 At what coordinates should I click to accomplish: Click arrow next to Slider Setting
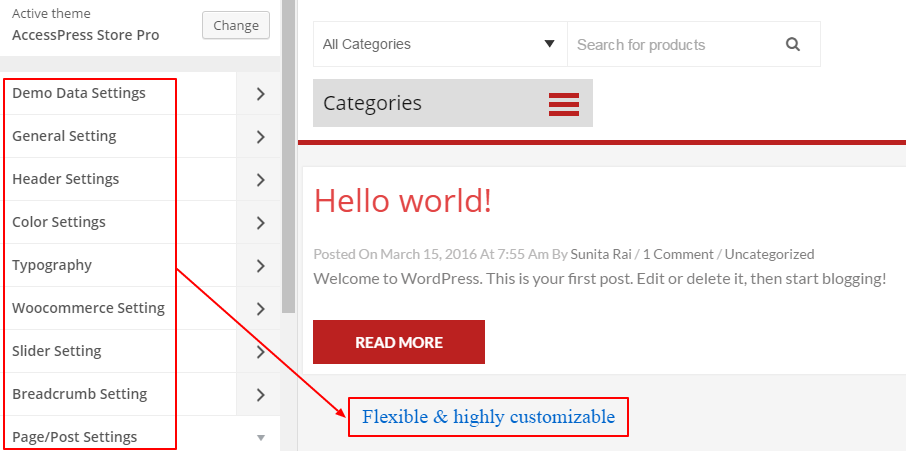click(x=260, y=352)
